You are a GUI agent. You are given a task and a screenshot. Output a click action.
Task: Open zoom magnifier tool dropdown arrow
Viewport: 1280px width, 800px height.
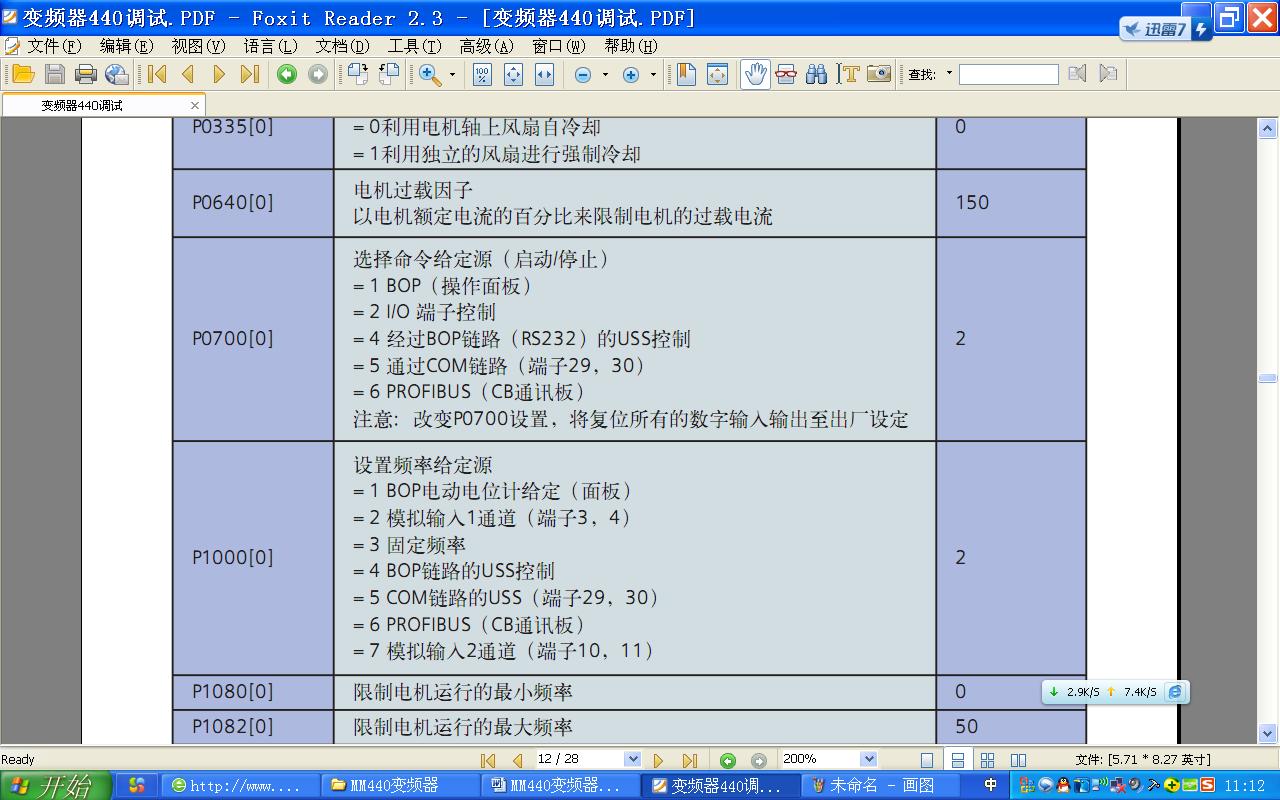pos(452,75)
